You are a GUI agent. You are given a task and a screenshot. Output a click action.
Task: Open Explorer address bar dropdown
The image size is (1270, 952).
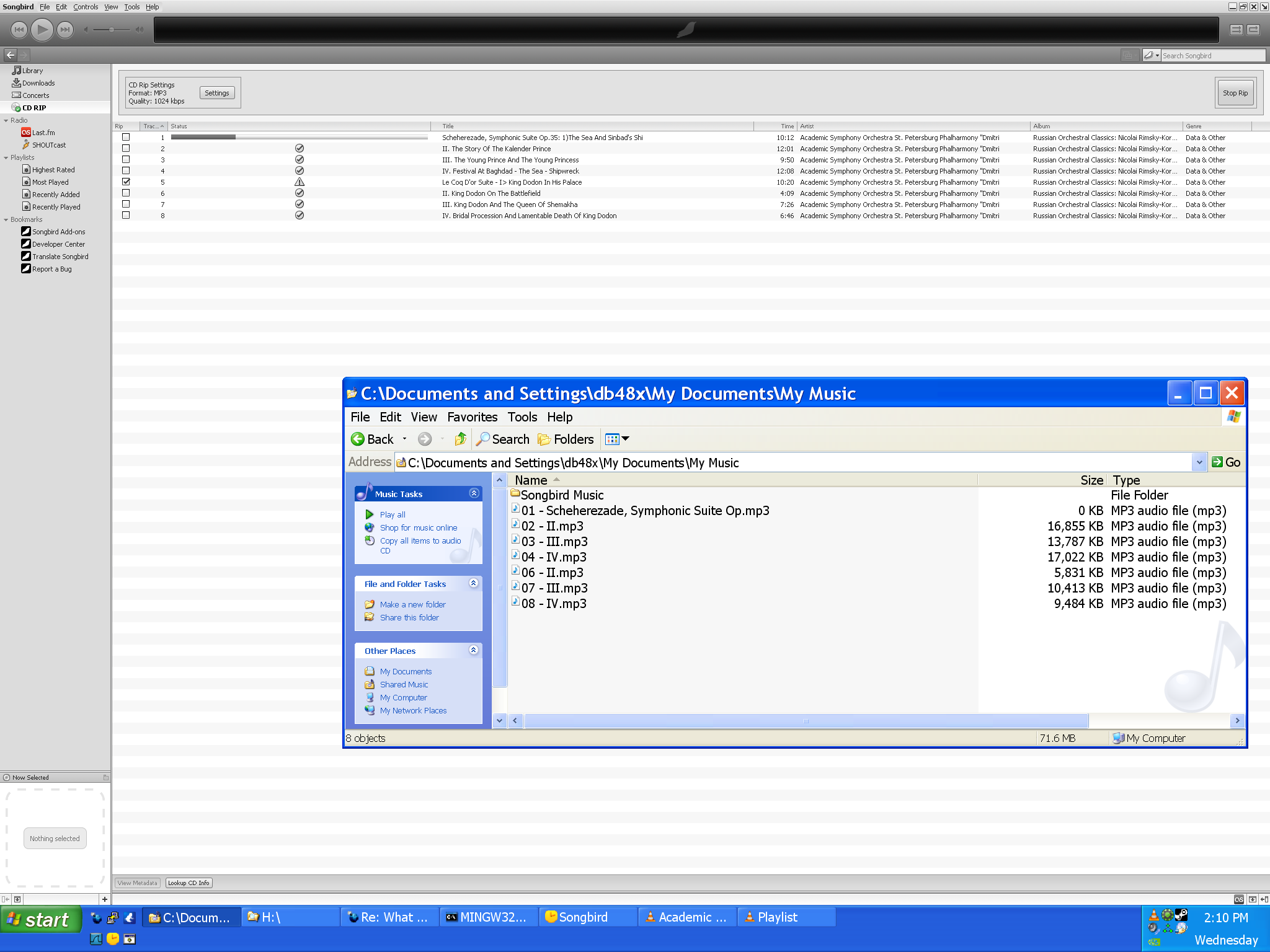tap(1199, 462)
